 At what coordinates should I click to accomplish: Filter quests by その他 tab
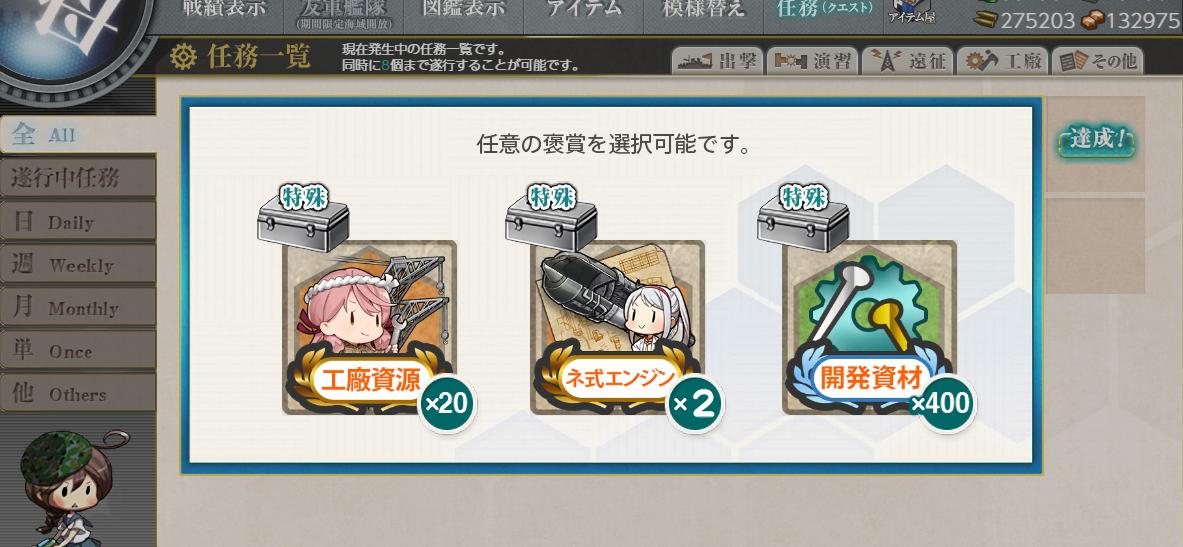[1098, 61]
